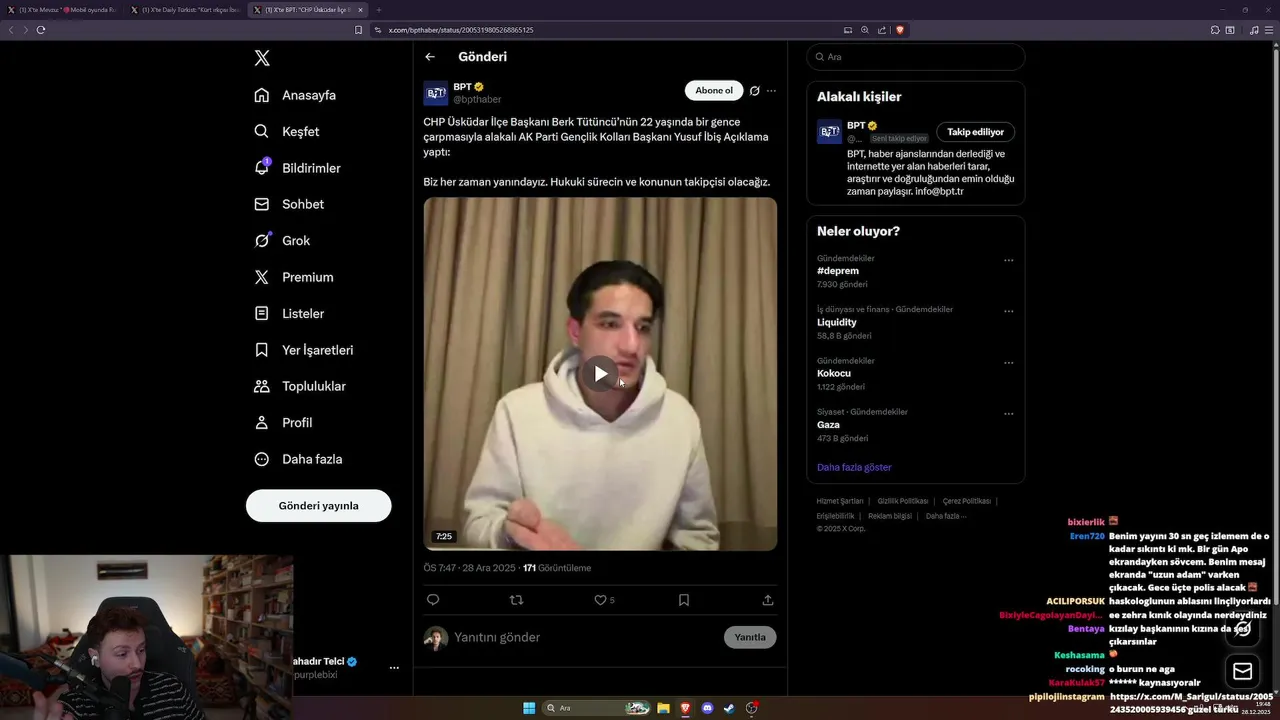The width and height of the screenshot is (1280, 720).
Task: Click the browser reload button
Action: [x=41, y=30]
